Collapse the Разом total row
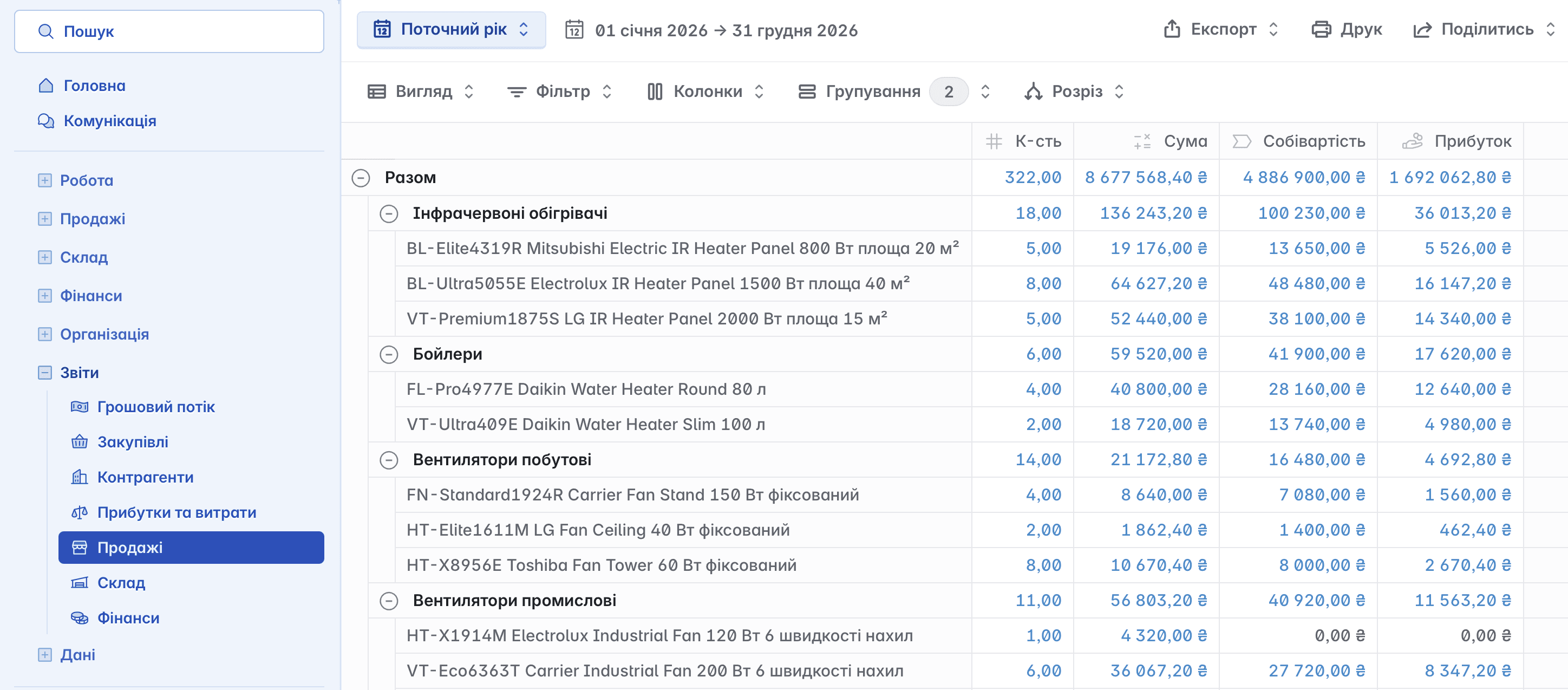Screen dimensions: 1568x690 point(361,178)
